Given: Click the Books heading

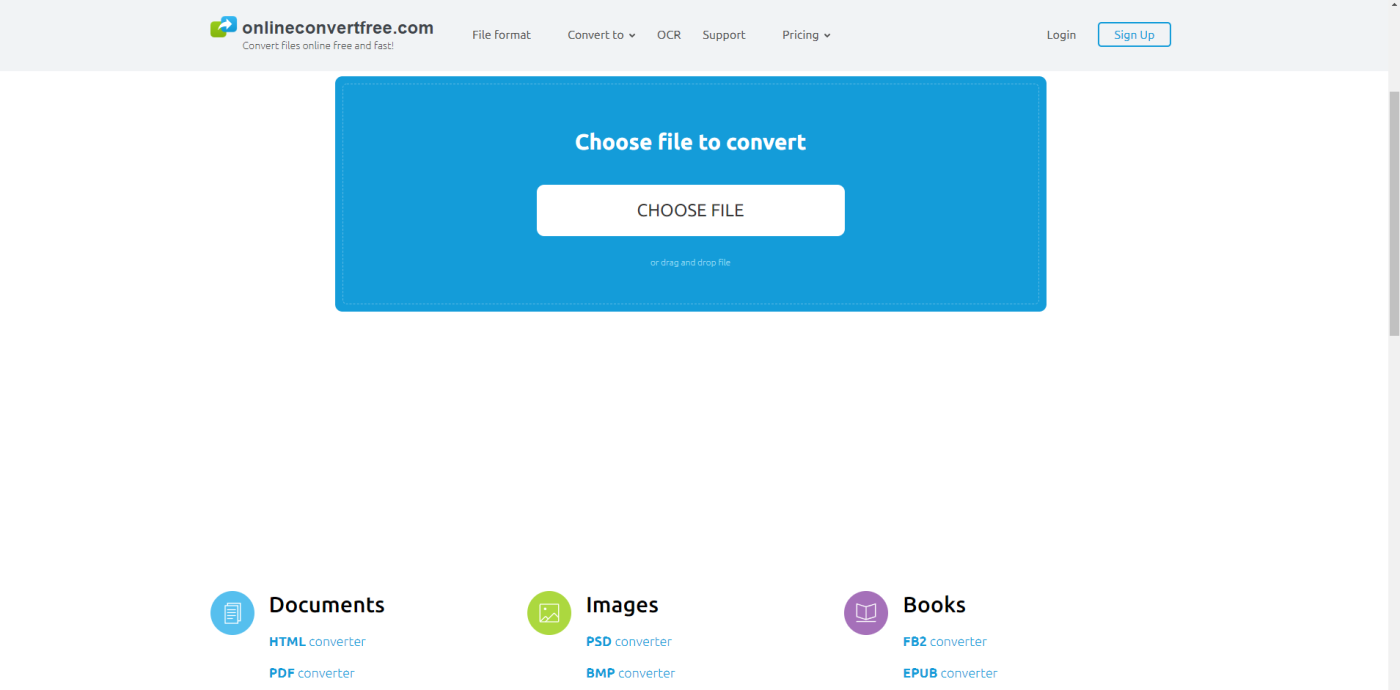Looking at the screenshot, I should tap(934, 605).
